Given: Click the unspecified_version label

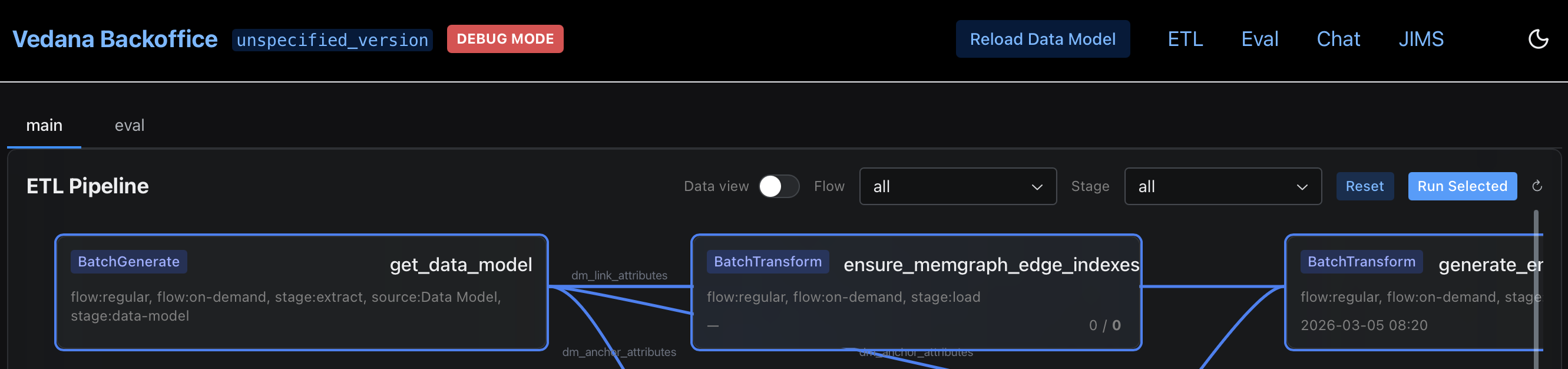Looking at the screenshot, I should (332, 40).
